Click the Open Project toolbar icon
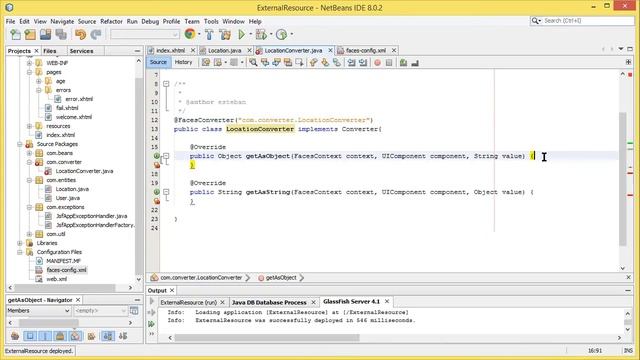 (45, 35)
